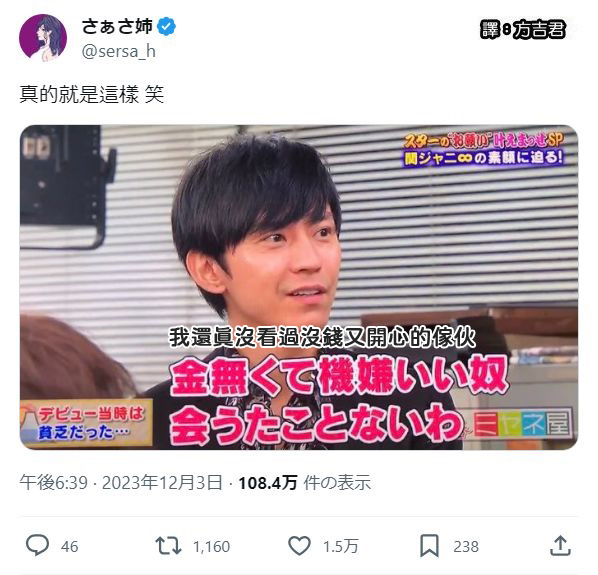Like the tweet with the heart icon
Viewport: 598px width, 575px height.
[x=299, y=546]
